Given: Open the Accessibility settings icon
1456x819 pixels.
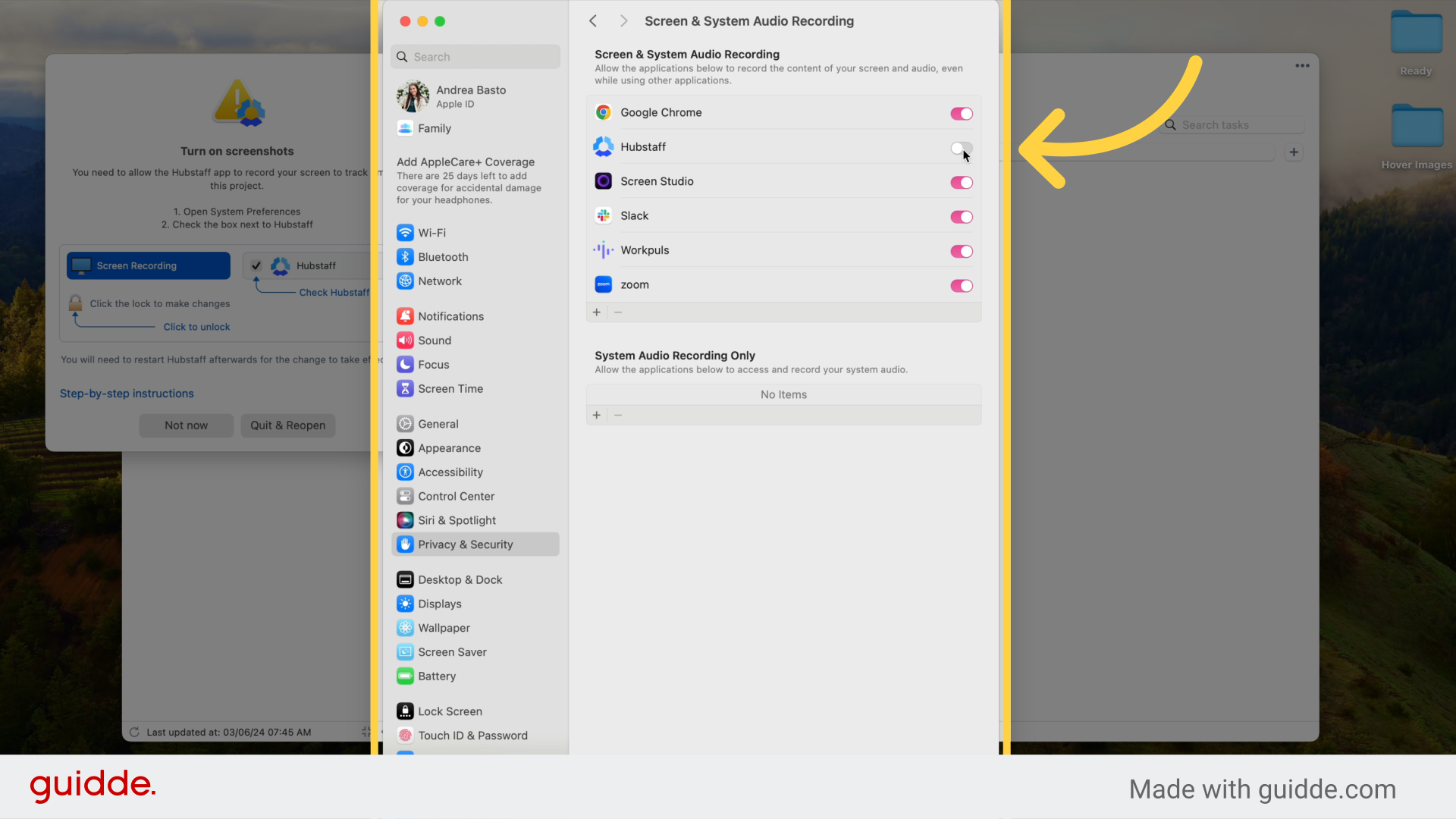Looking at the screenshot, I should click(405, 472).
